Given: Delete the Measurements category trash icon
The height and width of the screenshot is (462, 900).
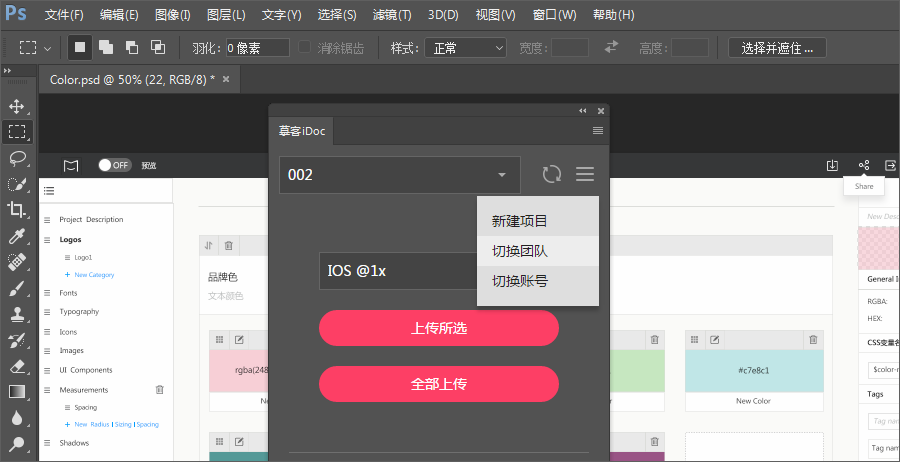Looking at the screenshot, I should point(160,390).
